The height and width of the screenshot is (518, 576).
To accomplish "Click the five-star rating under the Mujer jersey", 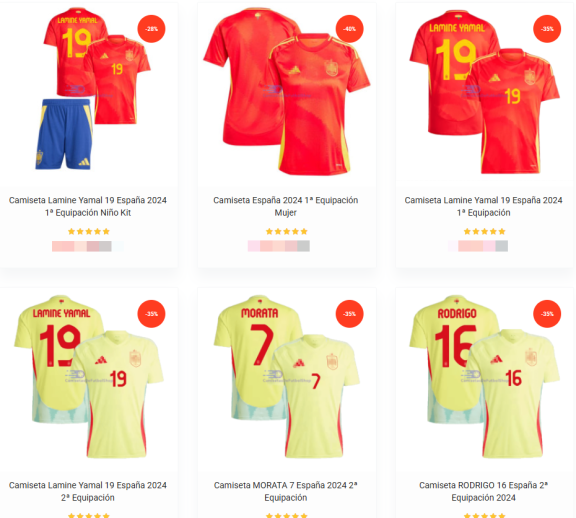I will [x=287, y=231].
